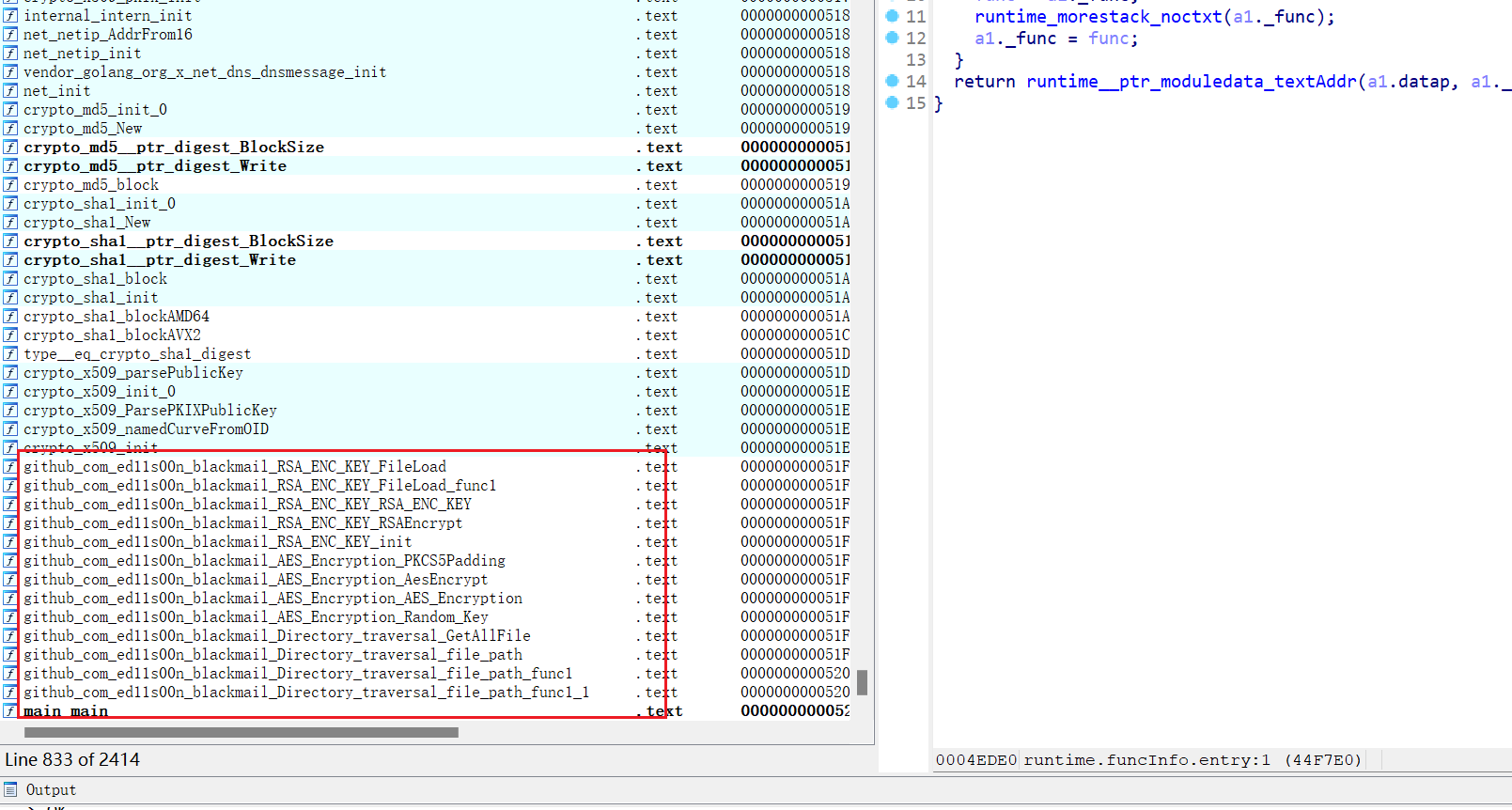The width and height of the screenshot is (1512, 810).
Task: Toggle breakpoint dot on line 11
Action: [893, 16]
